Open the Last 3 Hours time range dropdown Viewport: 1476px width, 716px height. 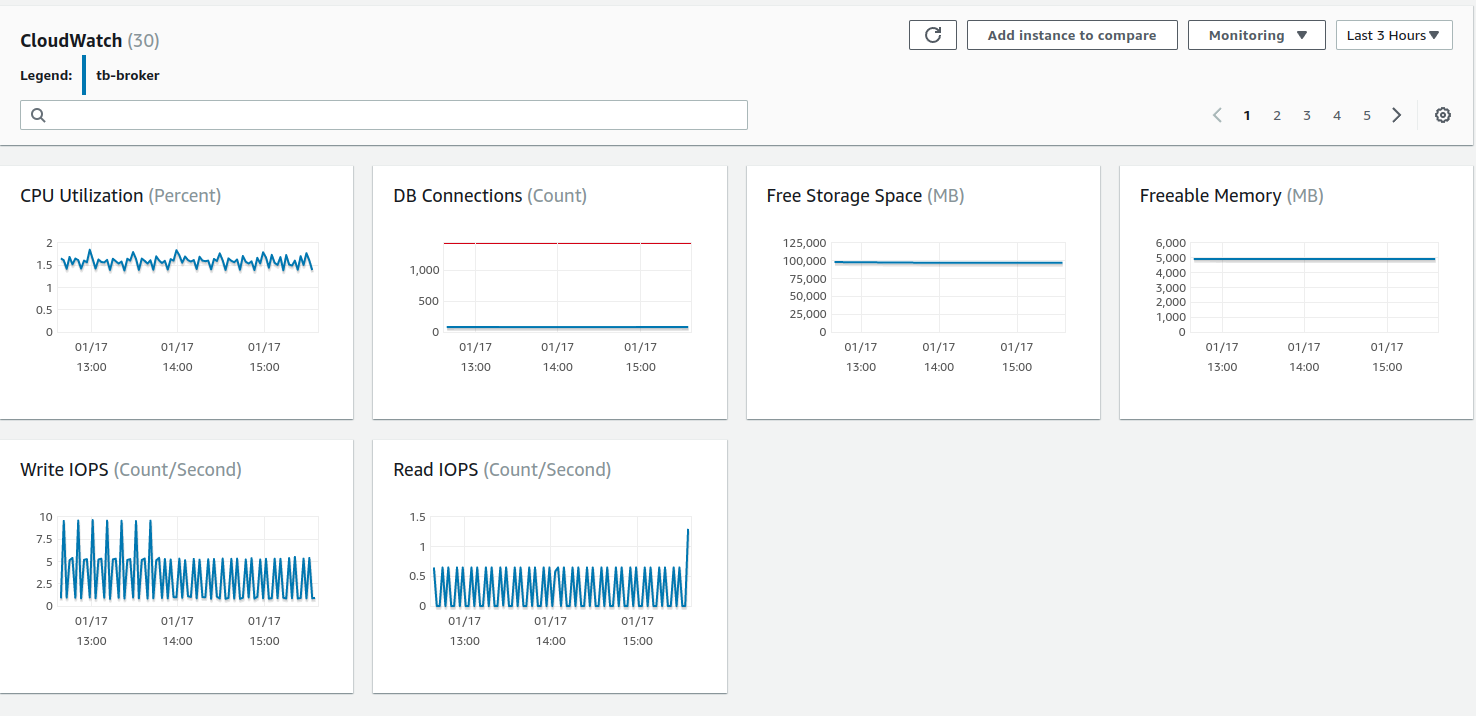click(x=1393, y=35)
